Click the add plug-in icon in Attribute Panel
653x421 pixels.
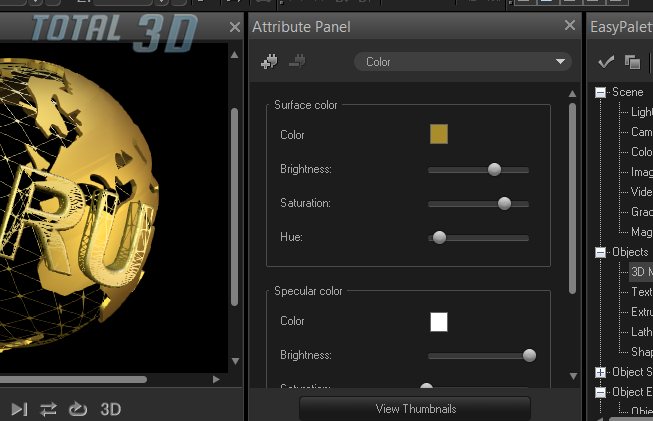click(x=268, y=62)
